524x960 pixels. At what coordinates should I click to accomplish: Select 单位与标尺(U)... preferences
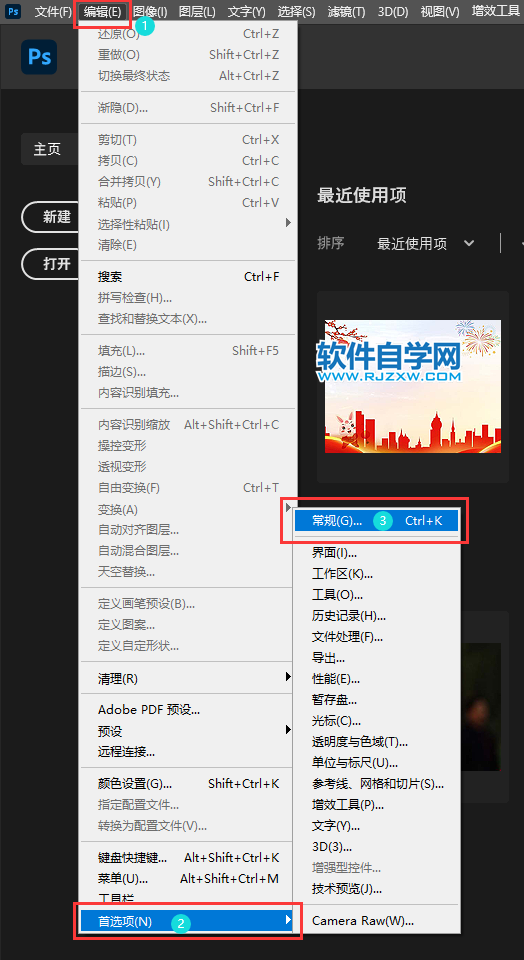pyautogui.click(x=376, y=763)
